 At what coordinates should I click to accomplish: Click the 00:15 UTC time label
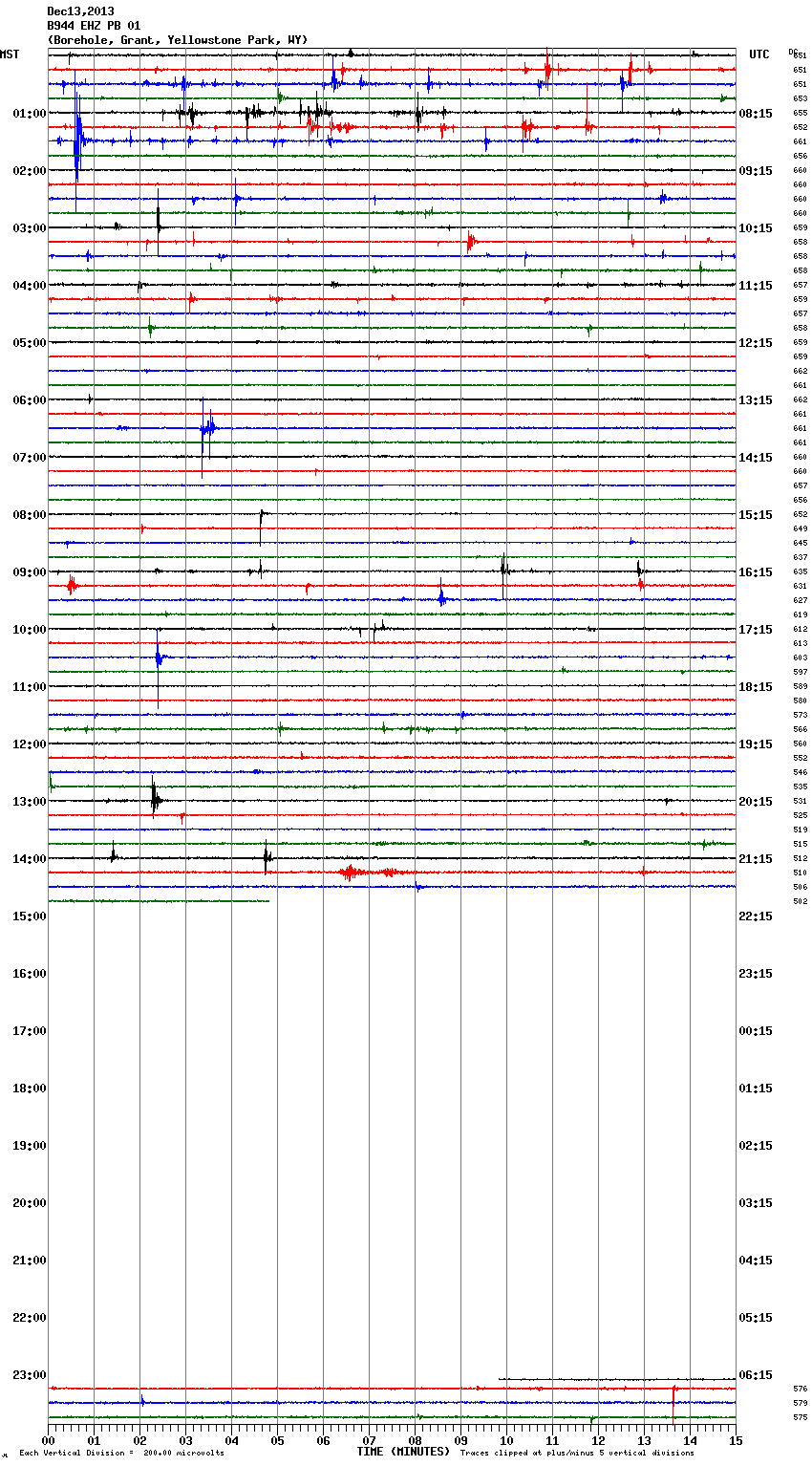tap(756, 1031)
